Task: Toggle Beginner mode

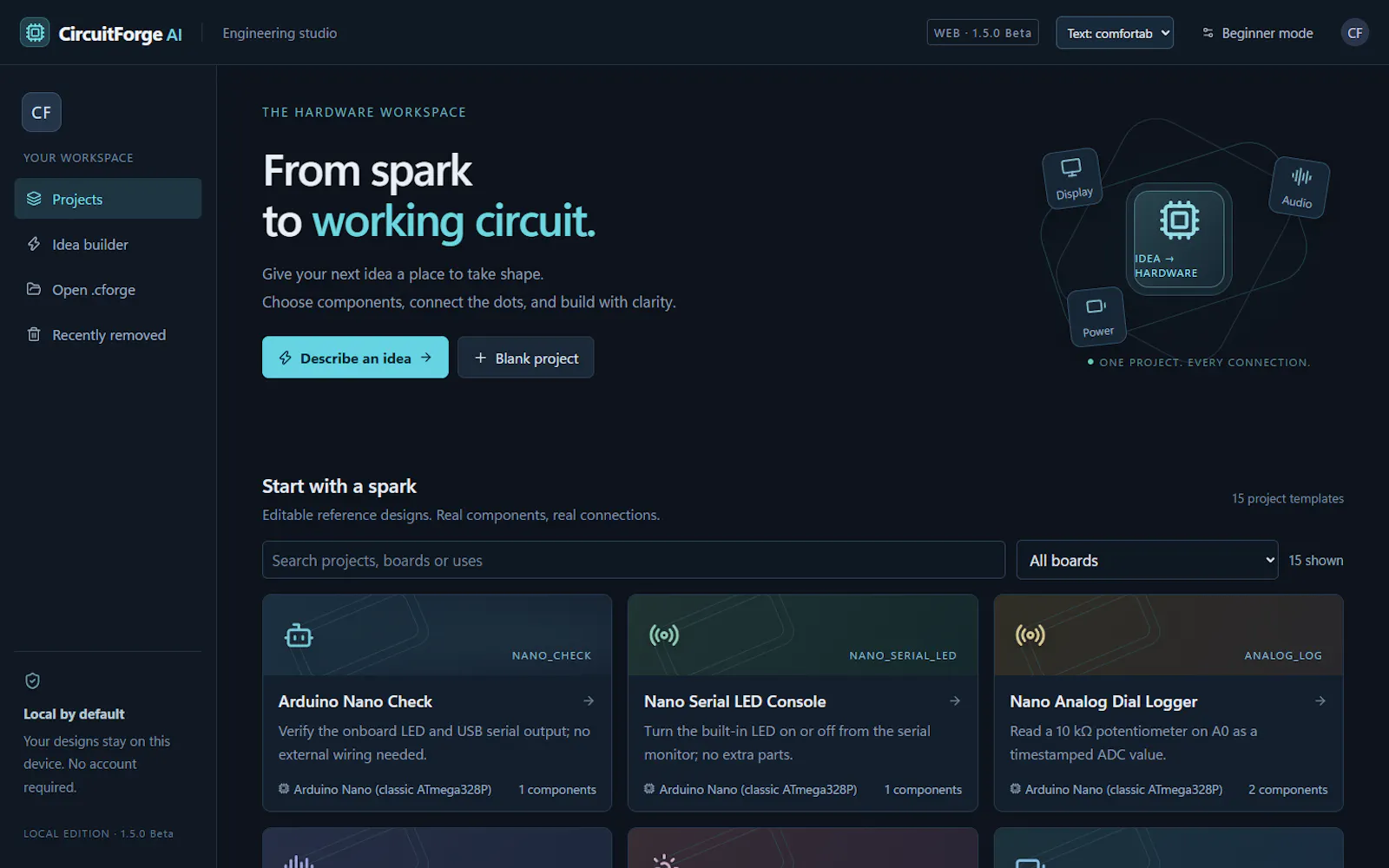Action: click(1258, 33)
